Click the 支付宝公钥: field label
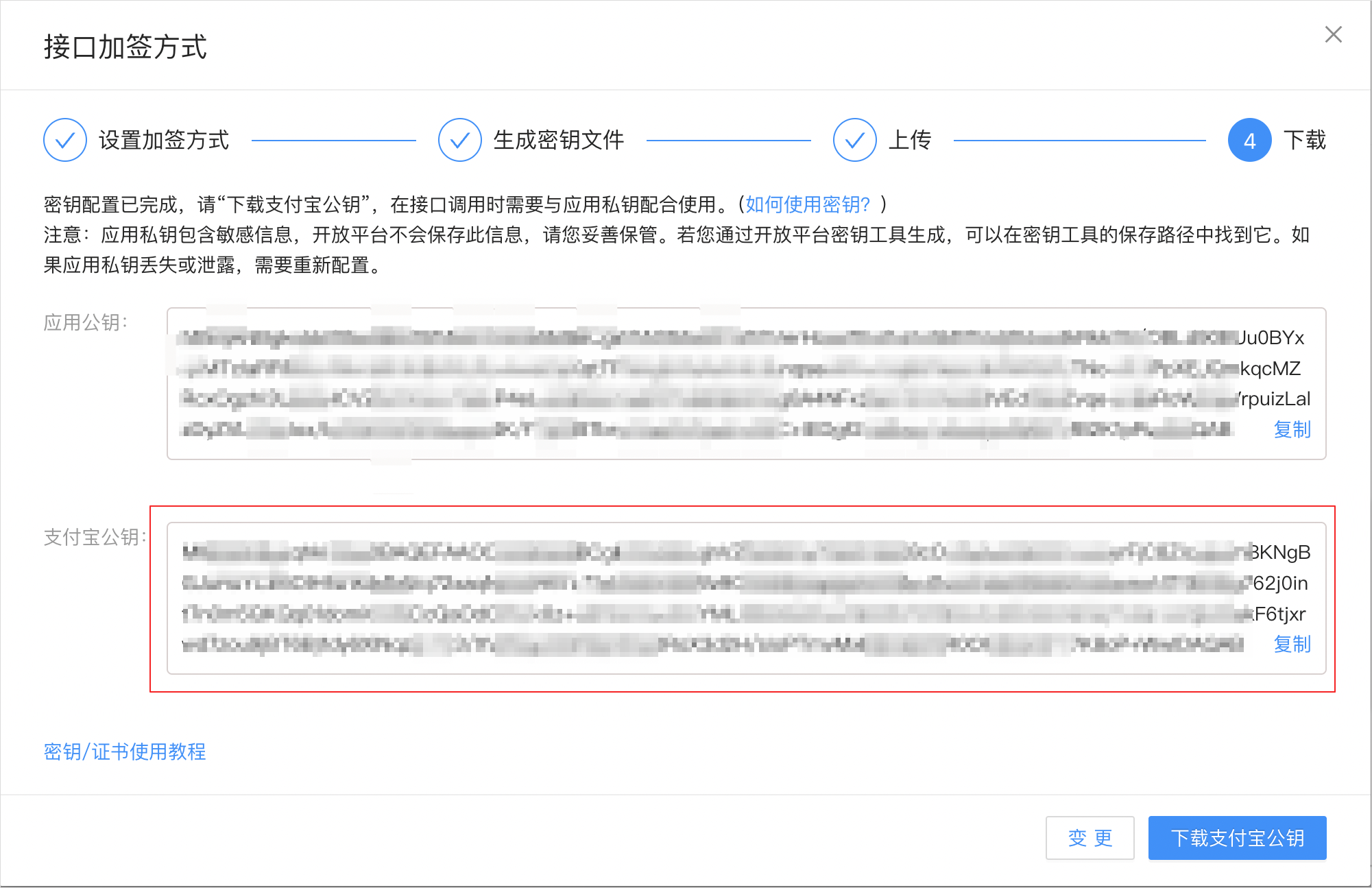The width and height of the screenshot is (1372, 888). [95, 537]
